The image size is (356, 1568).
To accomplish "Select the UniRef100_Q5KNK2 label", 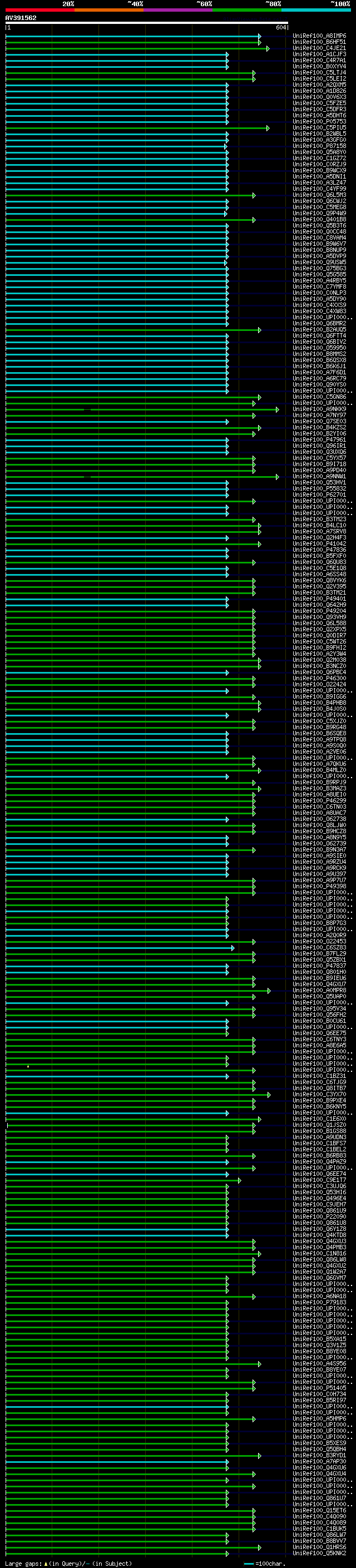I will 319,1554.
